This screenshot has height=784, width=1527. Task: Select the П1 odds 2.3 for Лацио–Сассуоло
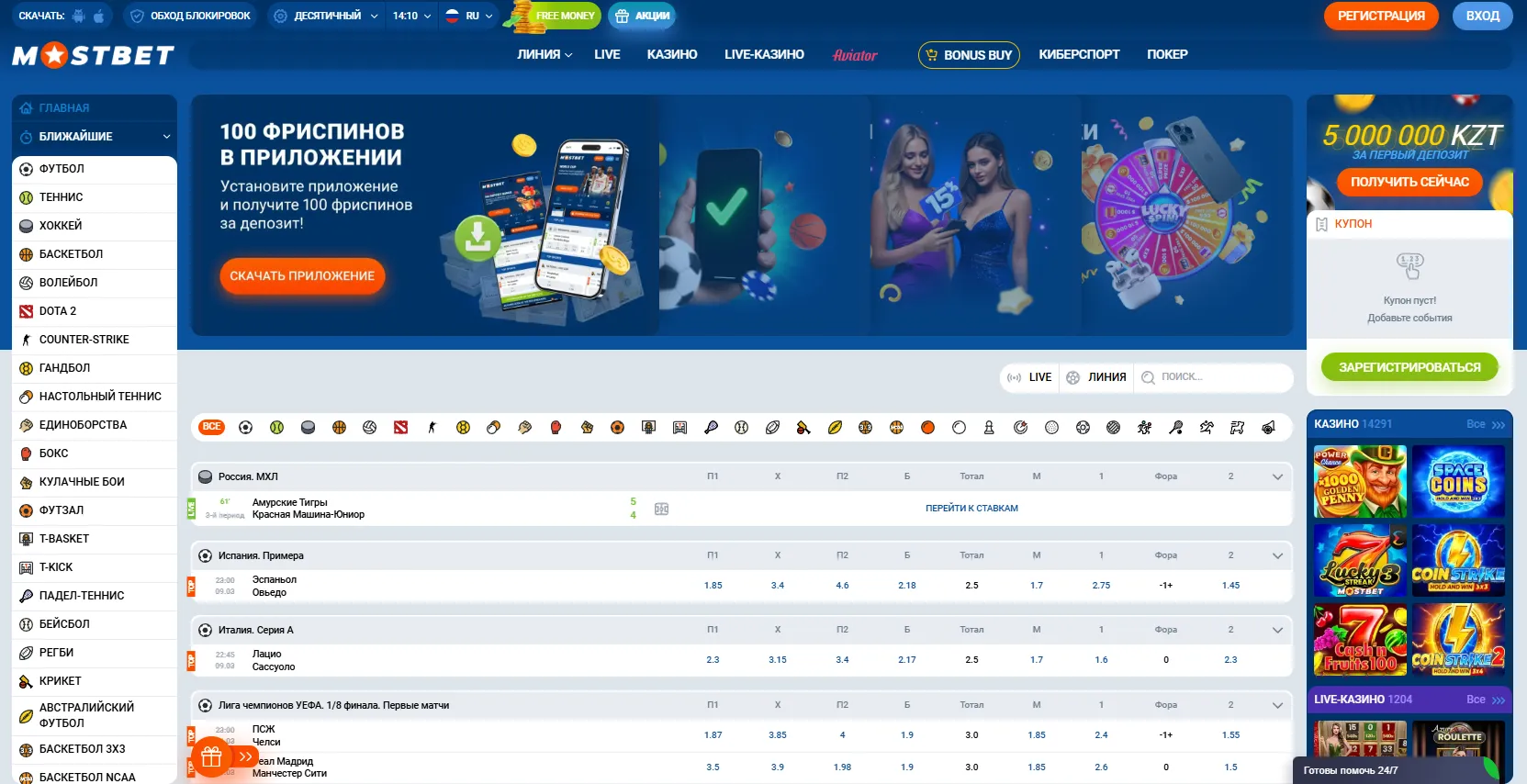(713, 660)
